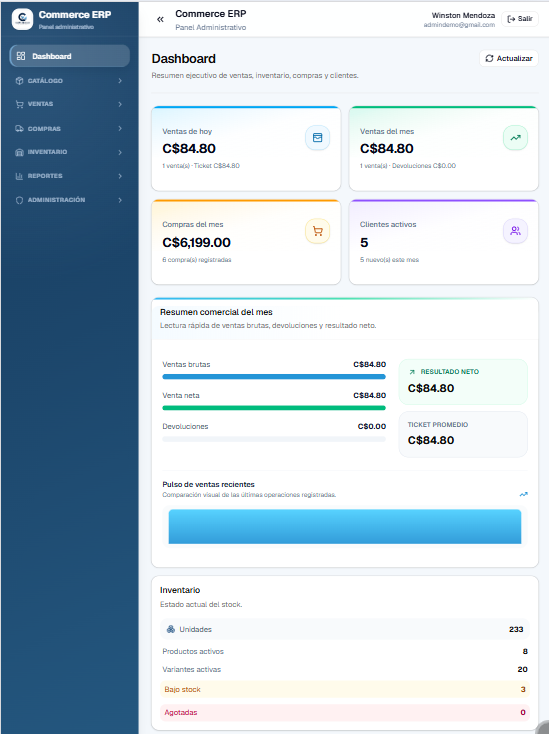Click the Reportes chart icon
Viewport: 549px width, 734px height.
pyautogui.click(x=19, y=176)
